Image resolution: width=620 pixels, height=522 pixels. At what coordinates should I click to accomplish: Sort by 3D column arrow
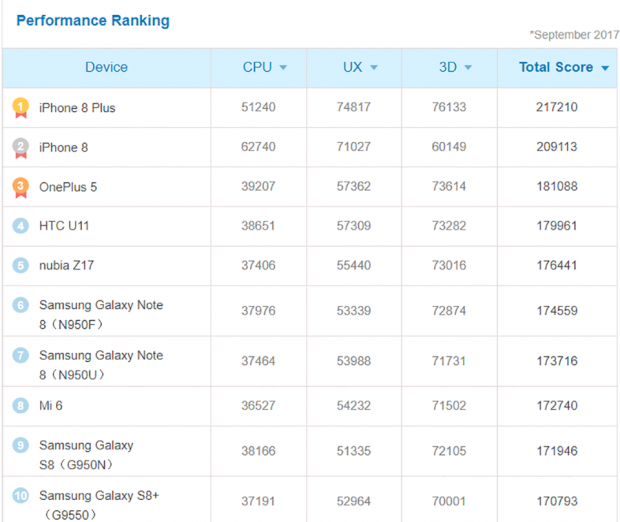click(470, 68)
